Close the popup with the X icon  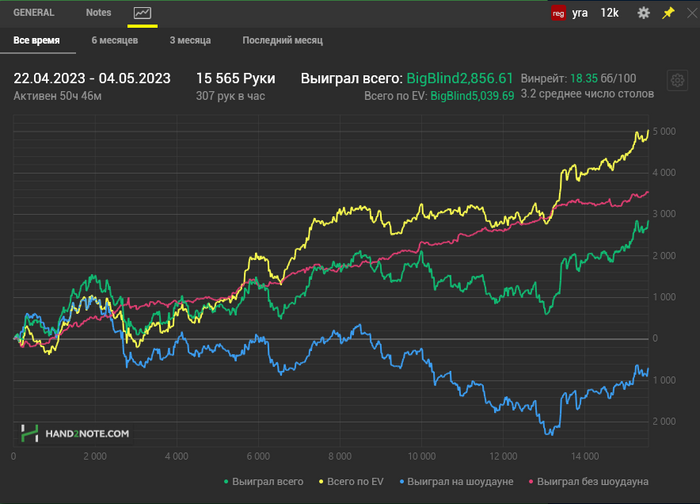click(x=692, y=13)
